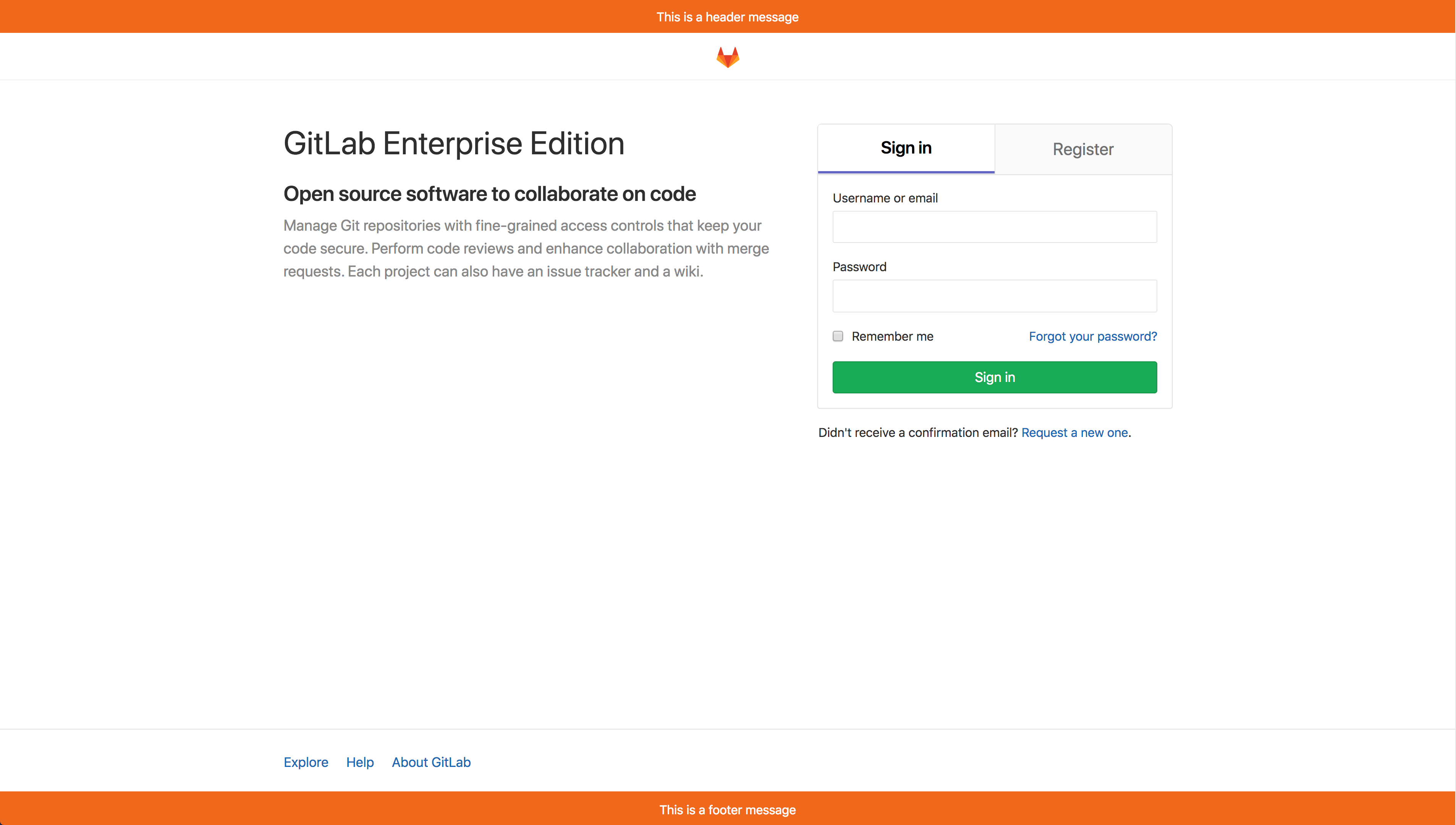Open the Register tab
This screenshot has width=1456, height=825.
click(1083, 149)
